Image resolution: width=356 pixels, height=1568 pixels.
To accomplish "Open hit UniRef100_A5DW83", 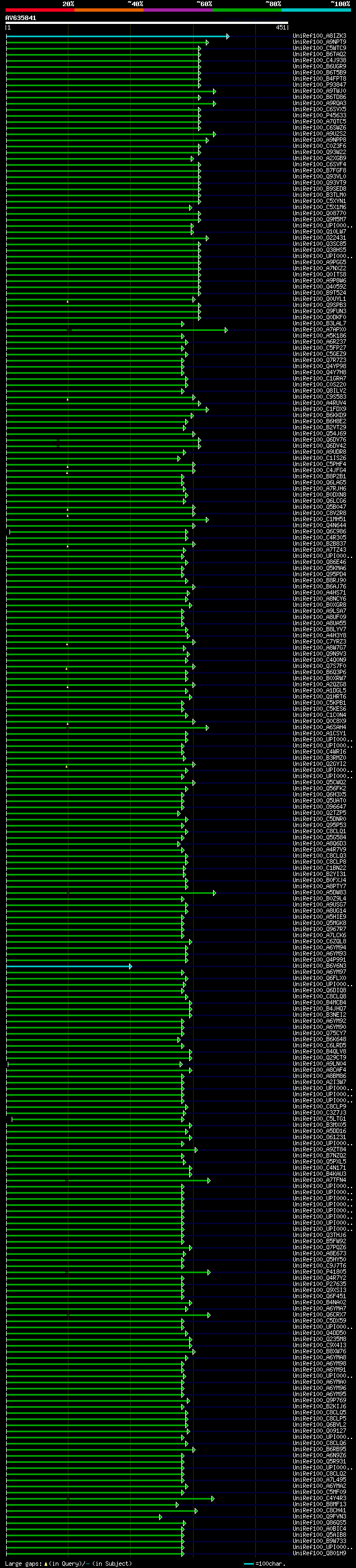I will tap(319, 893).
